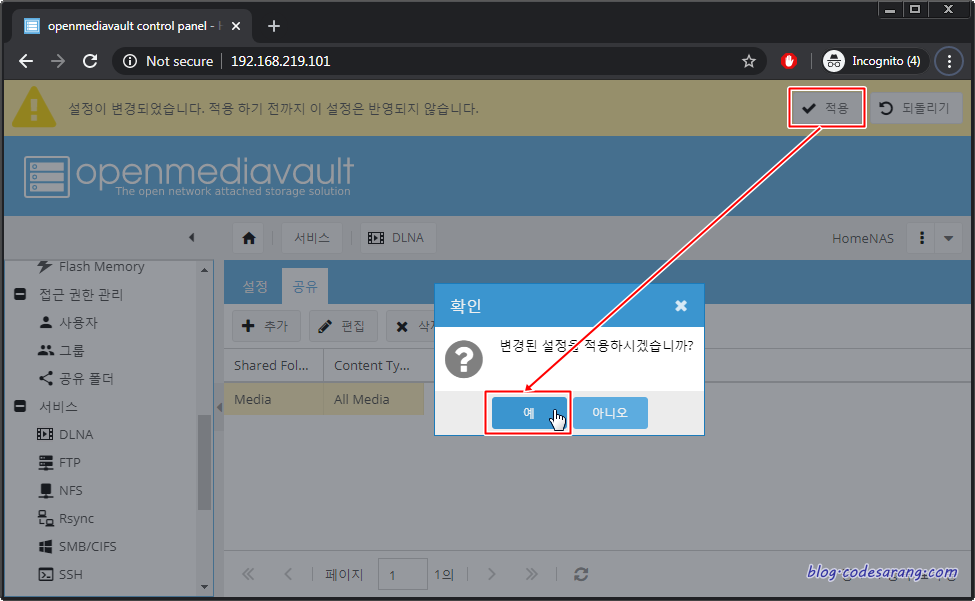This screenshot has width=975, height=601.
Task: Collapse the sidebar with the left arrow
Action: tap(192, 237)
